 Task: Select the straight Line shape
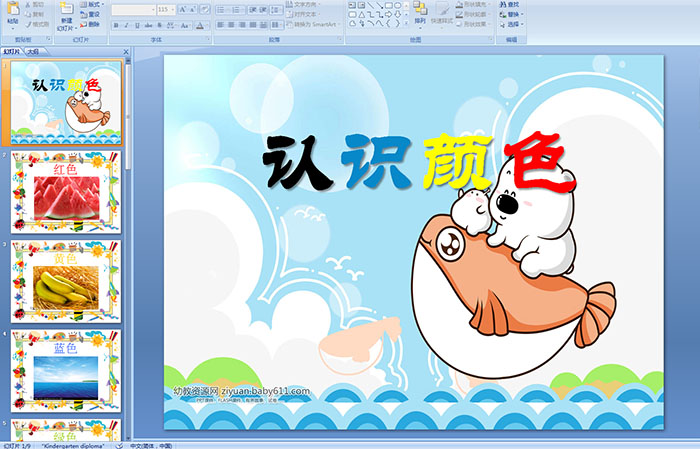371,5
